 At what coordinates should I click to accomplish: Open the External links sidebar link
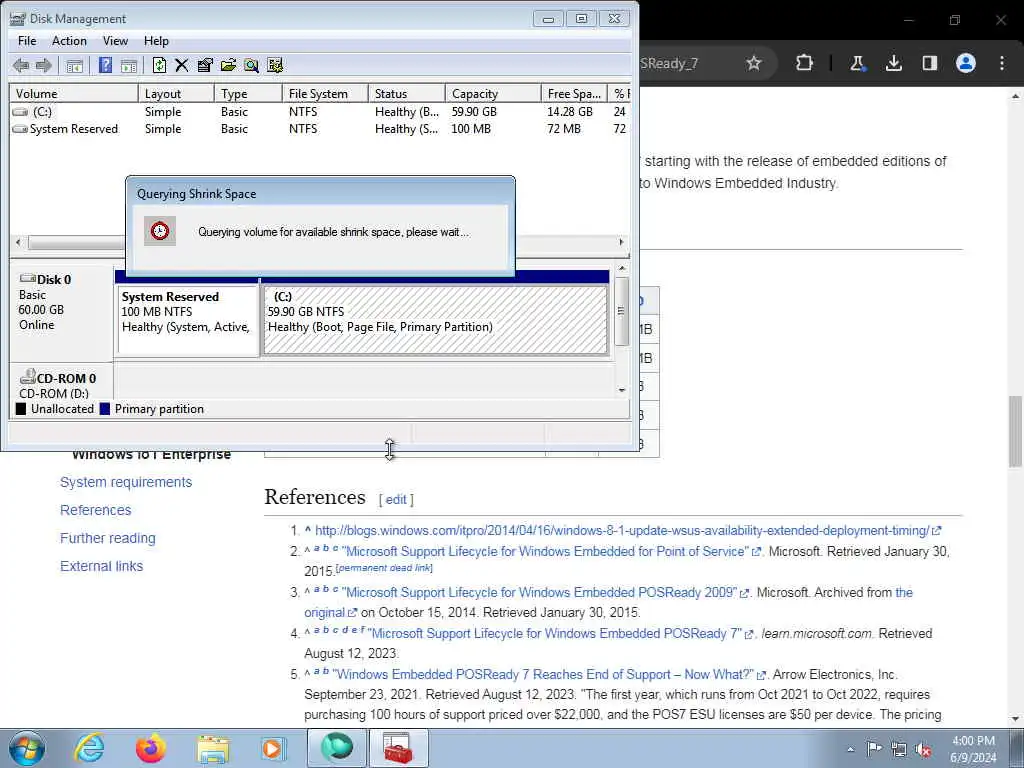coord(101,566)
